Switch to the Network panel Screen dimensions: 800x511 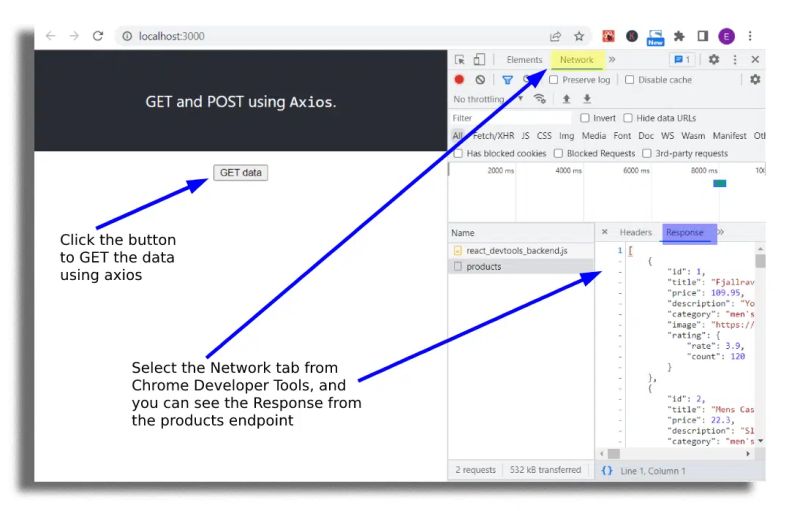[577, 60]
